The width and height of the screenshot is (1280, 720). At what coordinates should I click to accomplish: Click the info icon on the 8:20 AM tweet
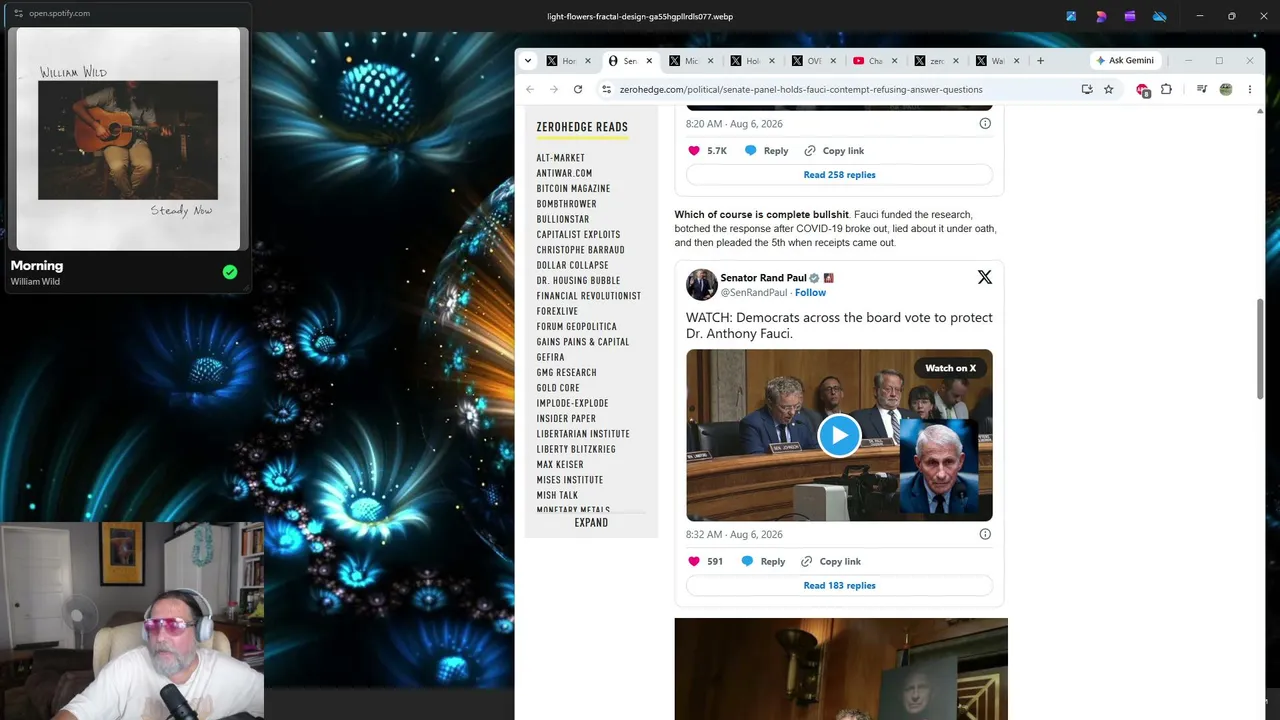(985, 124)
